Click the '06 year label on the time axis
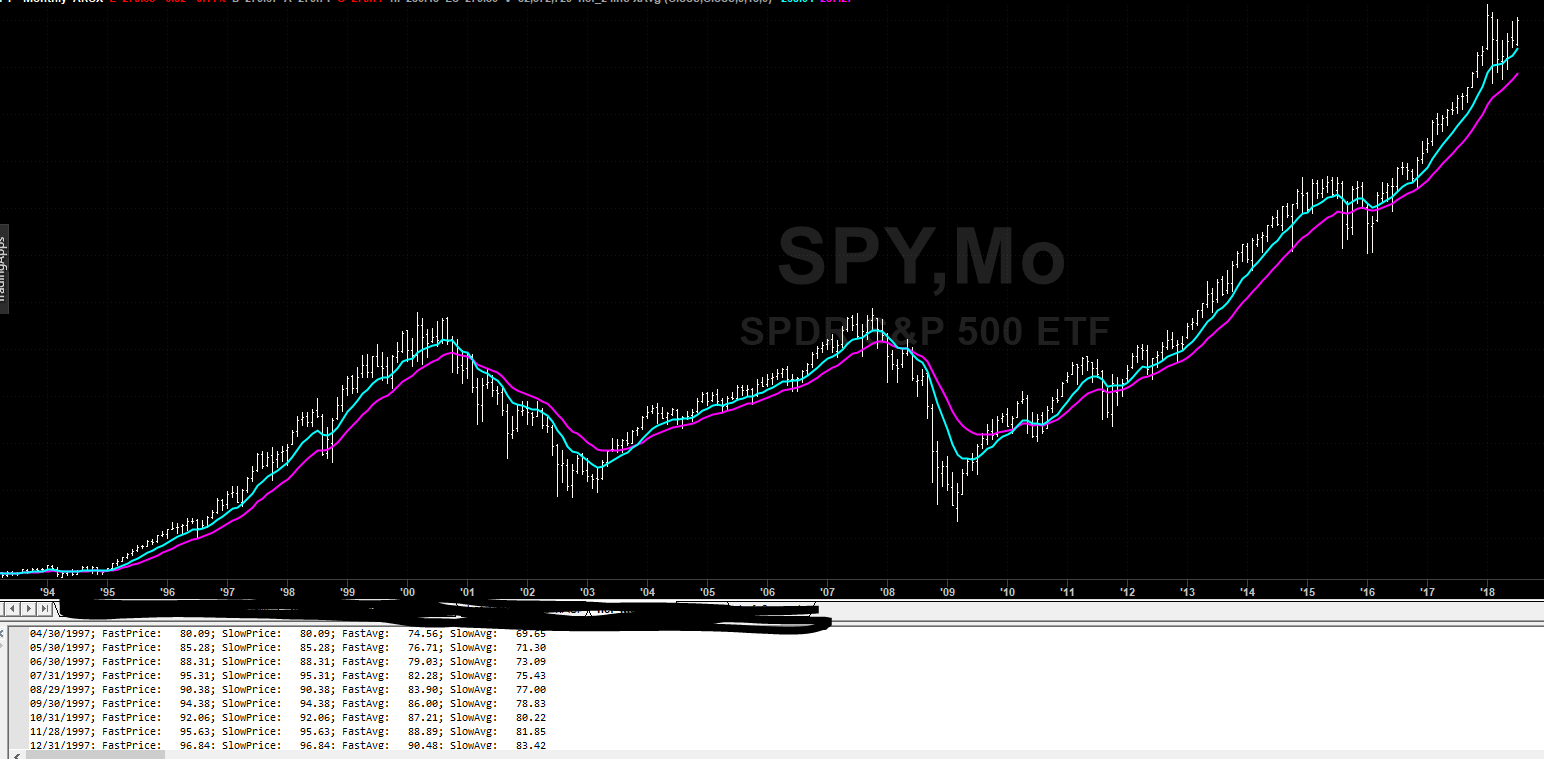Image resolution: width=1544 pixels, height=759 pixels. [767, 591]
